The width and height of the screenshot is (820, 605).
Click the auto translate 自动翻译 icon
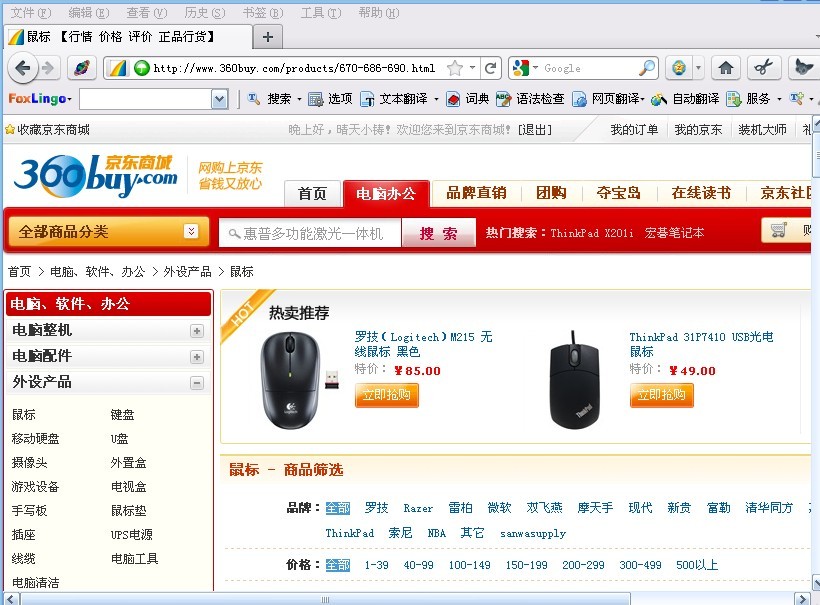tap(658, 98)
